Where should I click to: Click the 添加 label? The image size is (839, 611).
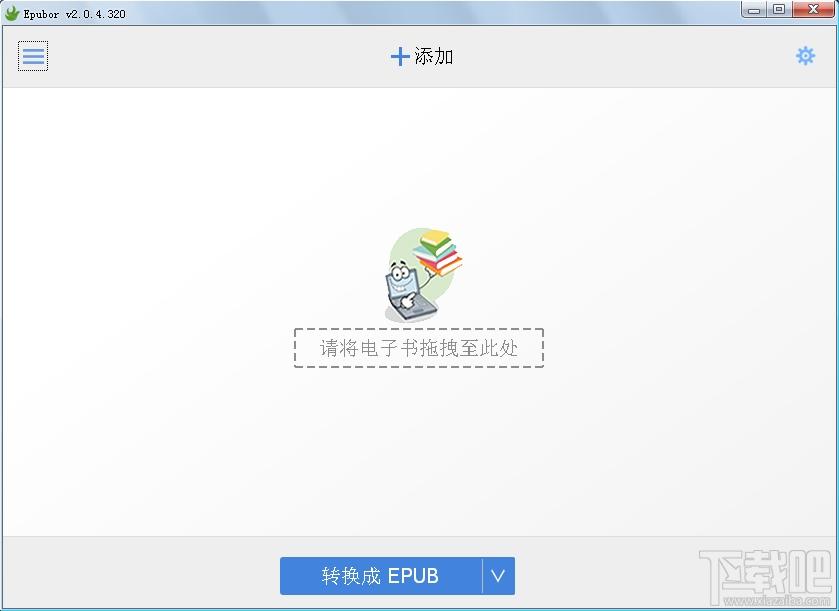click(434, 56)
